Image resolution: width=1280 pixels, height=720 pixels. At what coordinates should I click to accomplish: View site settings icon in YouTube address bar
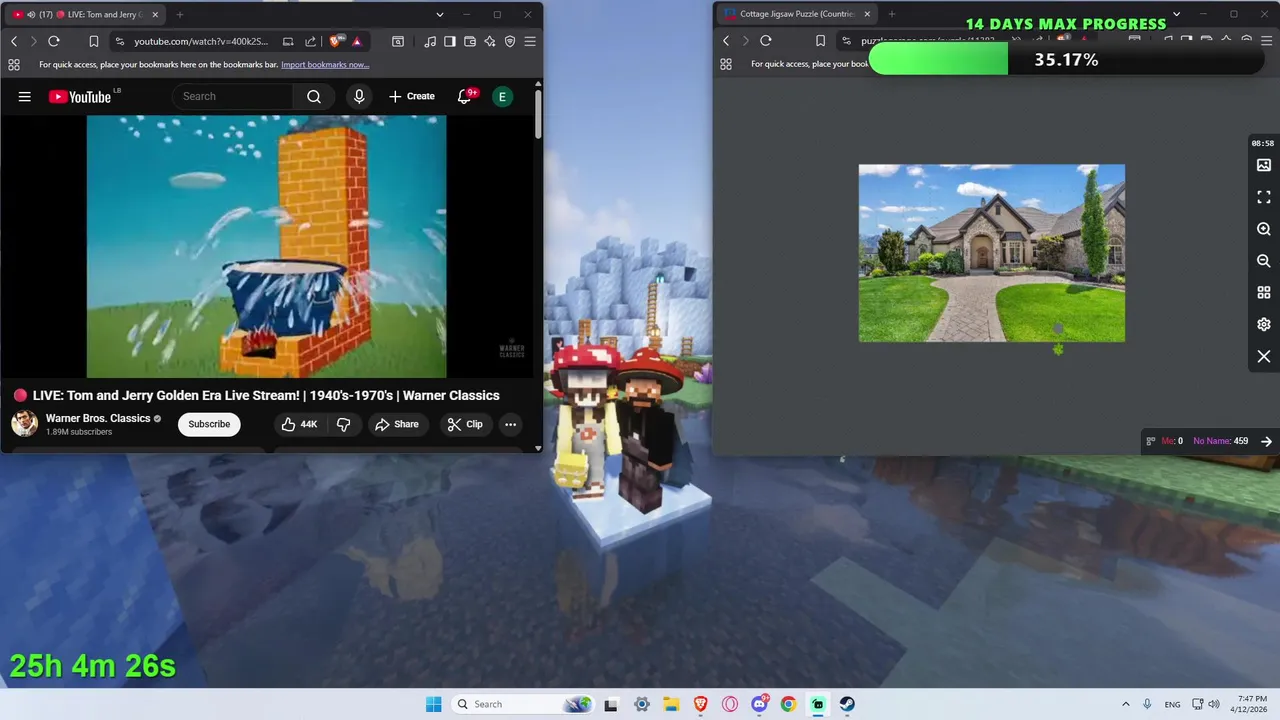coord(120,41)
